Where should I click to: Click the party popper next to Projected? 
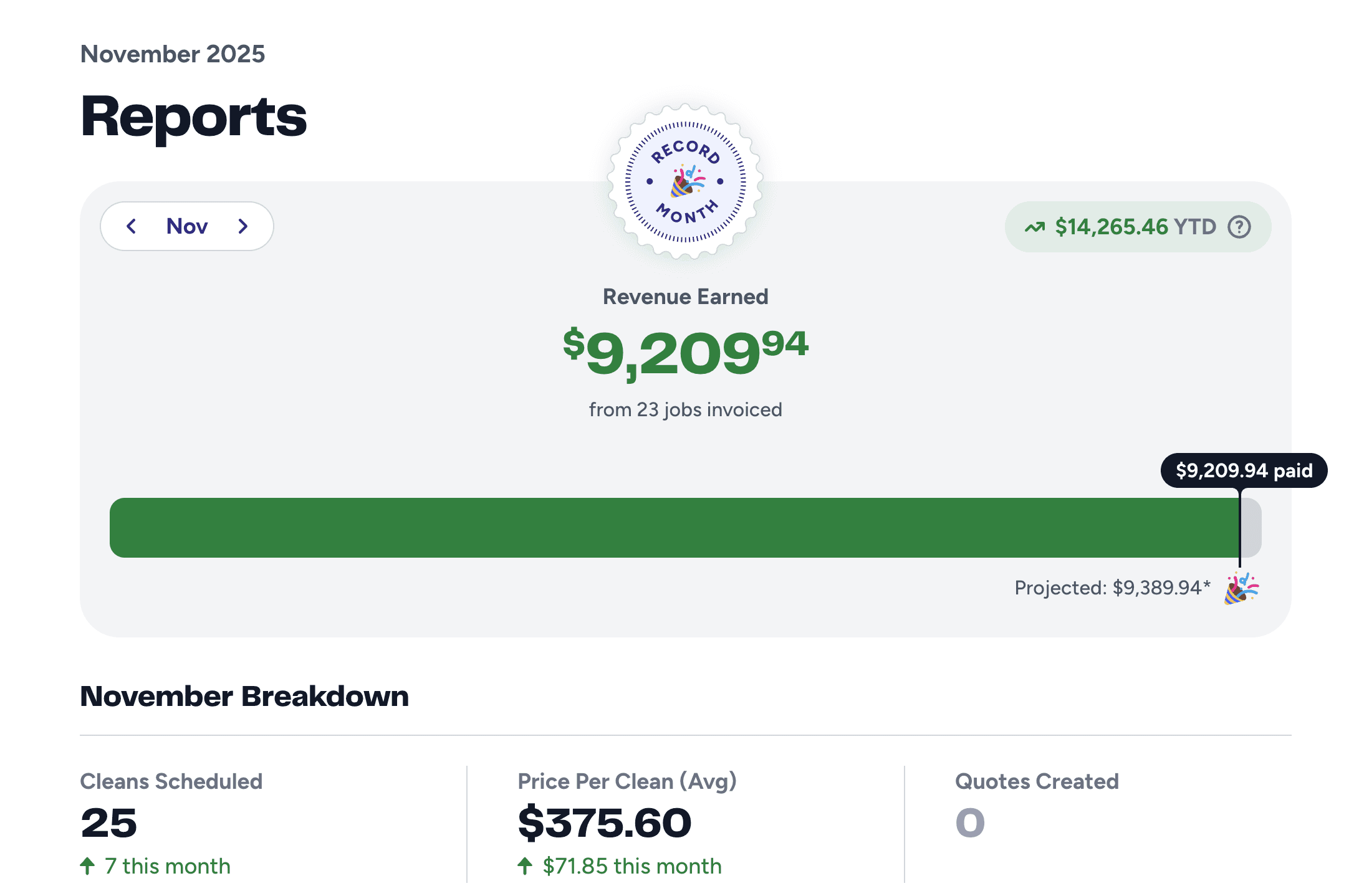click(x=1241, y=588)
